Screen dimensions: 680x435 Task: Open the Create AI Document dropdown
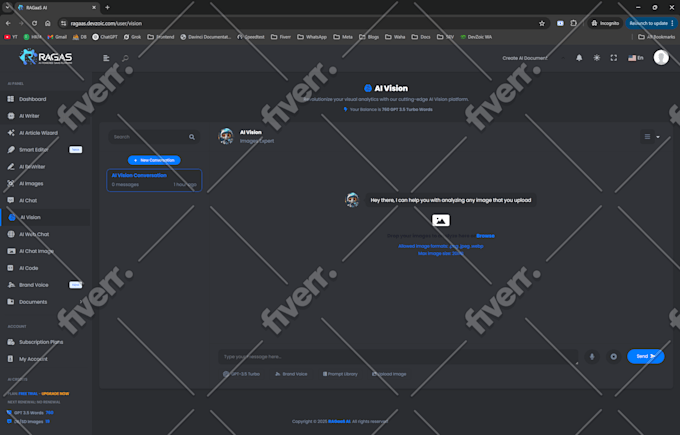pos(533,58)
